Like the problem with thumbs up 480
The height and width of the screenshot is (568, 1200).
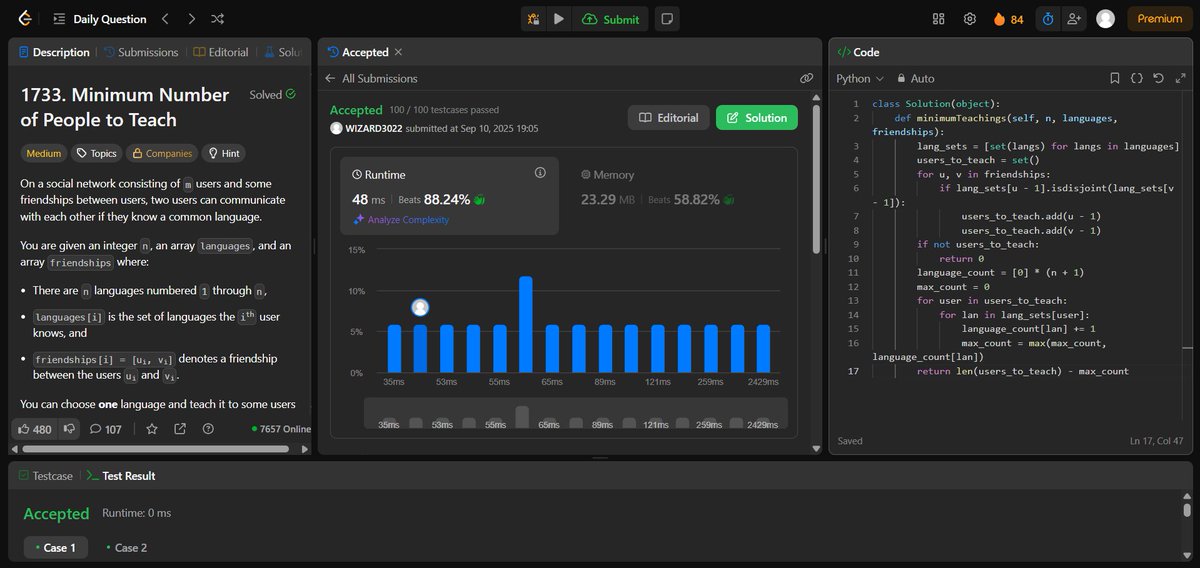tap(34, 429)
